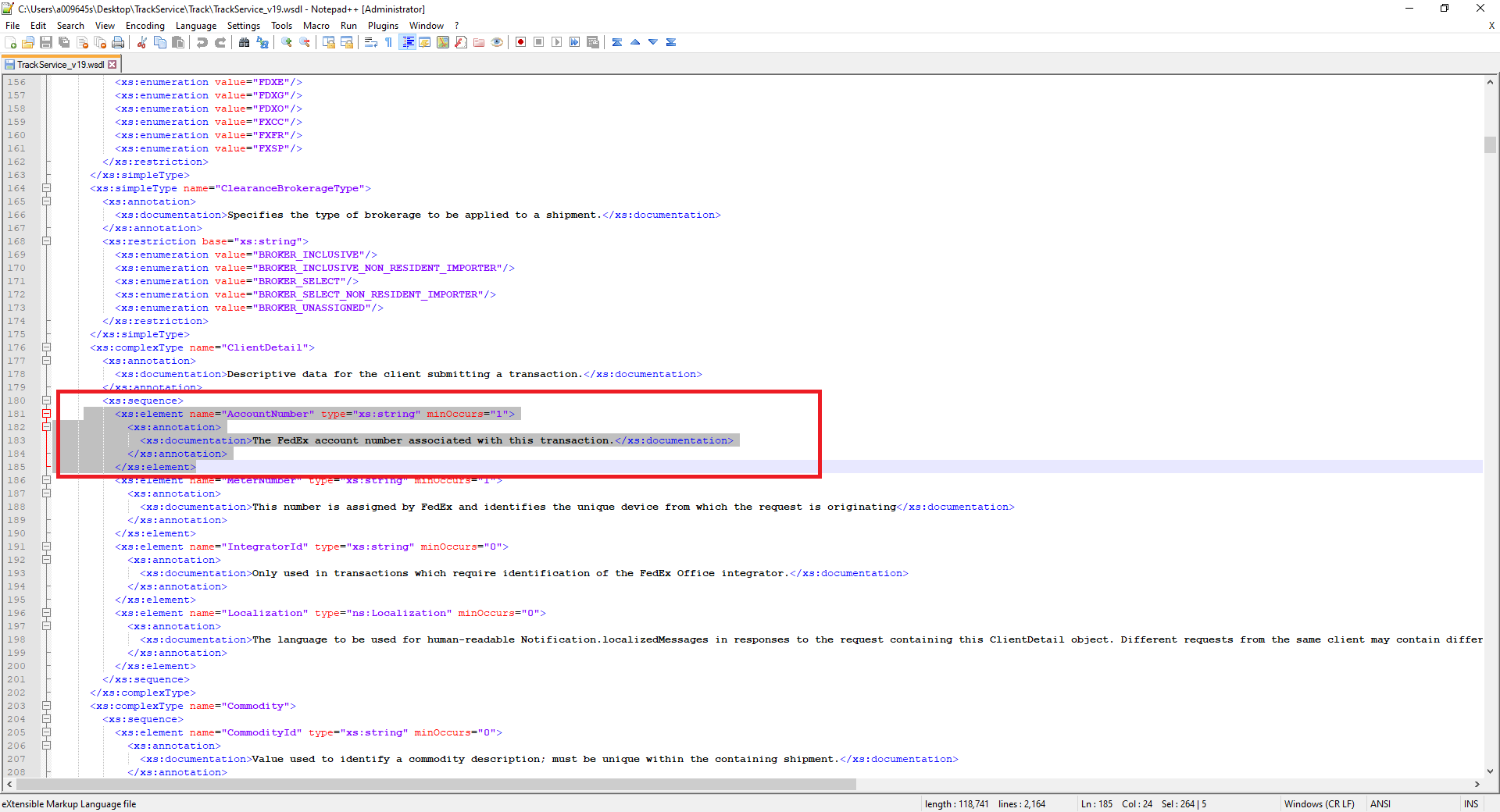Open Find with binoculars icon
This screenshot has height=812, width=1500.
point(245,42)
